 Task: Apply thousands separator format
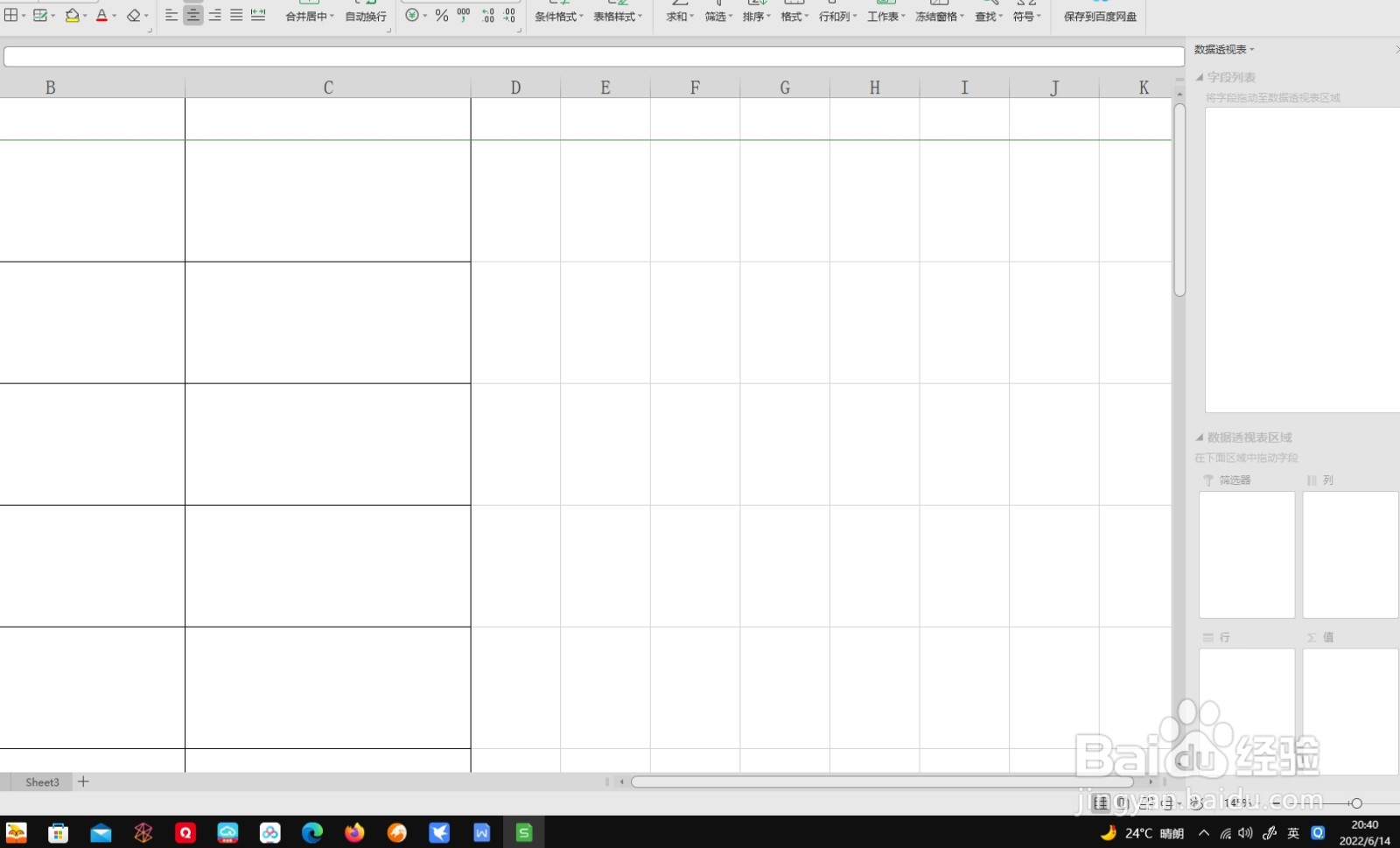point(464,15)
